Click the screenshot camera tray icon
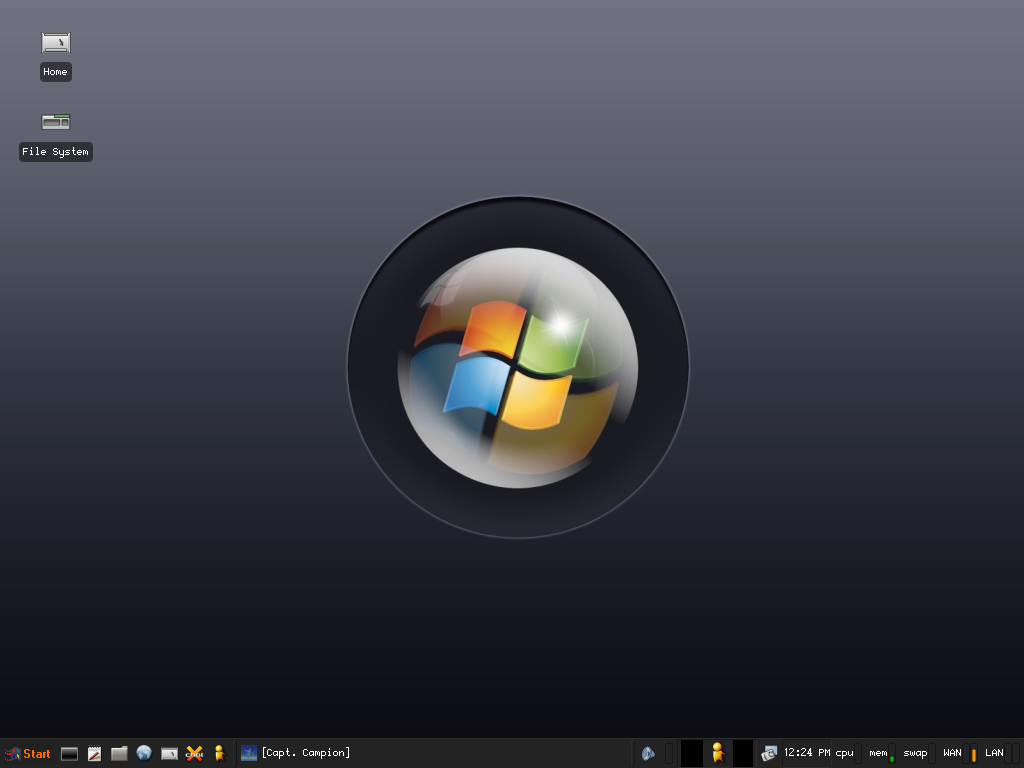 pyautogui.click(x=769, y=754)
